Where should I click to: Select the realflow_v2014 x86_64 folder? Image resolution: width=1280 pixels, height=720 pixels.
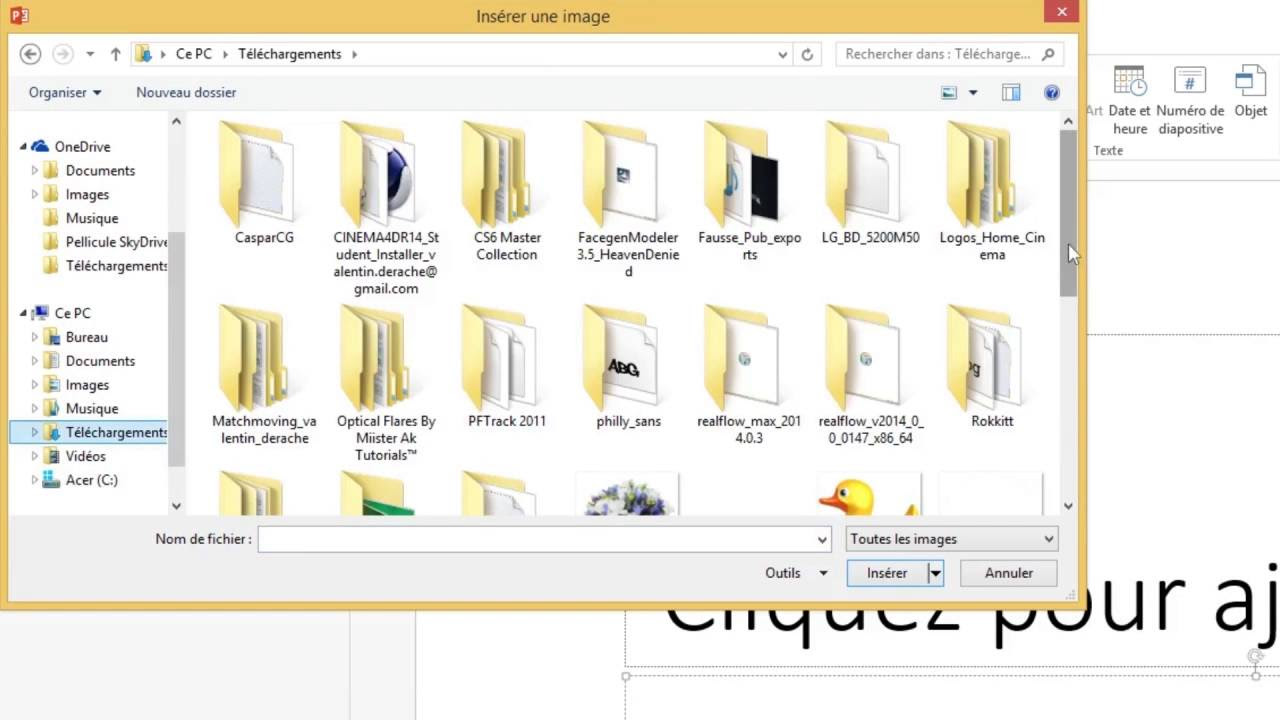click(870, 375)
